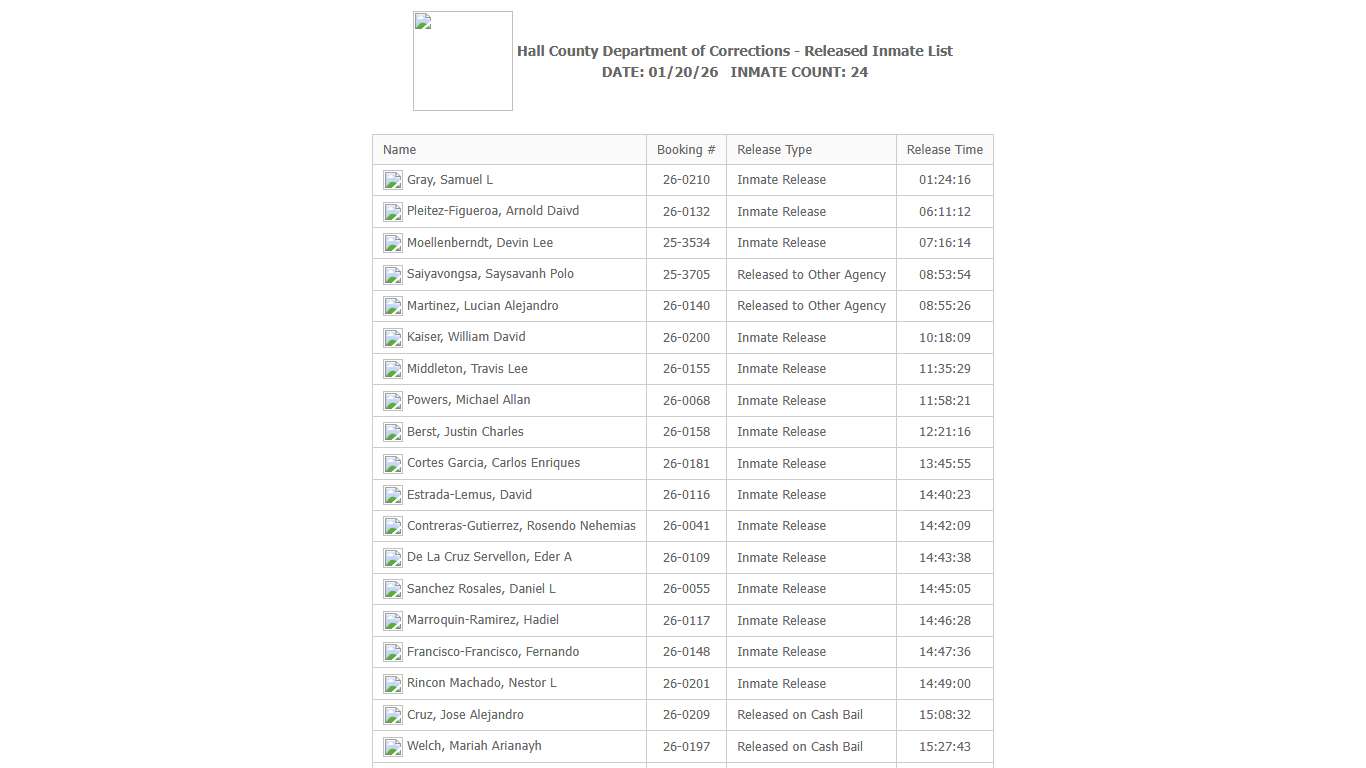The width and height of the screenshot is (1366, 768).
Task: Click the photo icon beside Welch, Mariah Arianayh
Action: tap(392, 746)
